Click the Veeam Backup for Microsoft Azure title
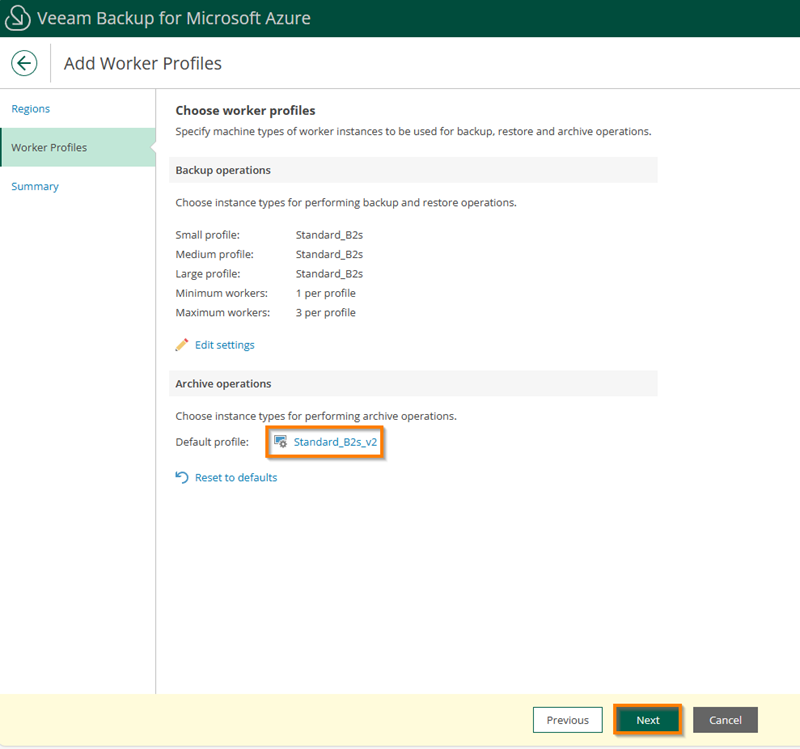 (x=173, y=18)
